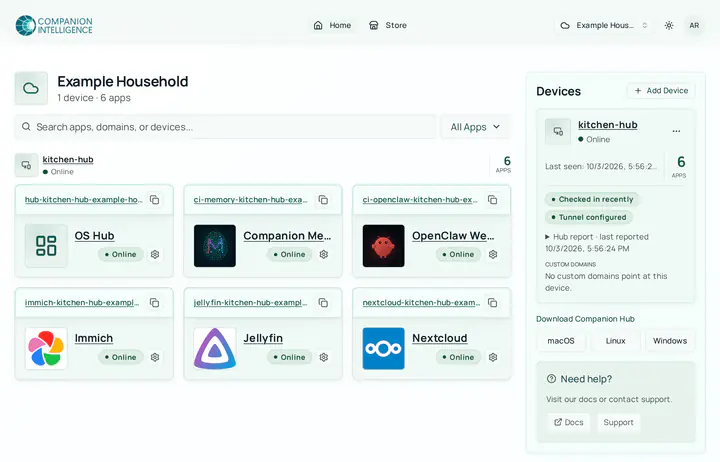This screenshot has height=462, width=720.
Task: Open the Jellyfin app title
Action: click(x=263, y=338)
